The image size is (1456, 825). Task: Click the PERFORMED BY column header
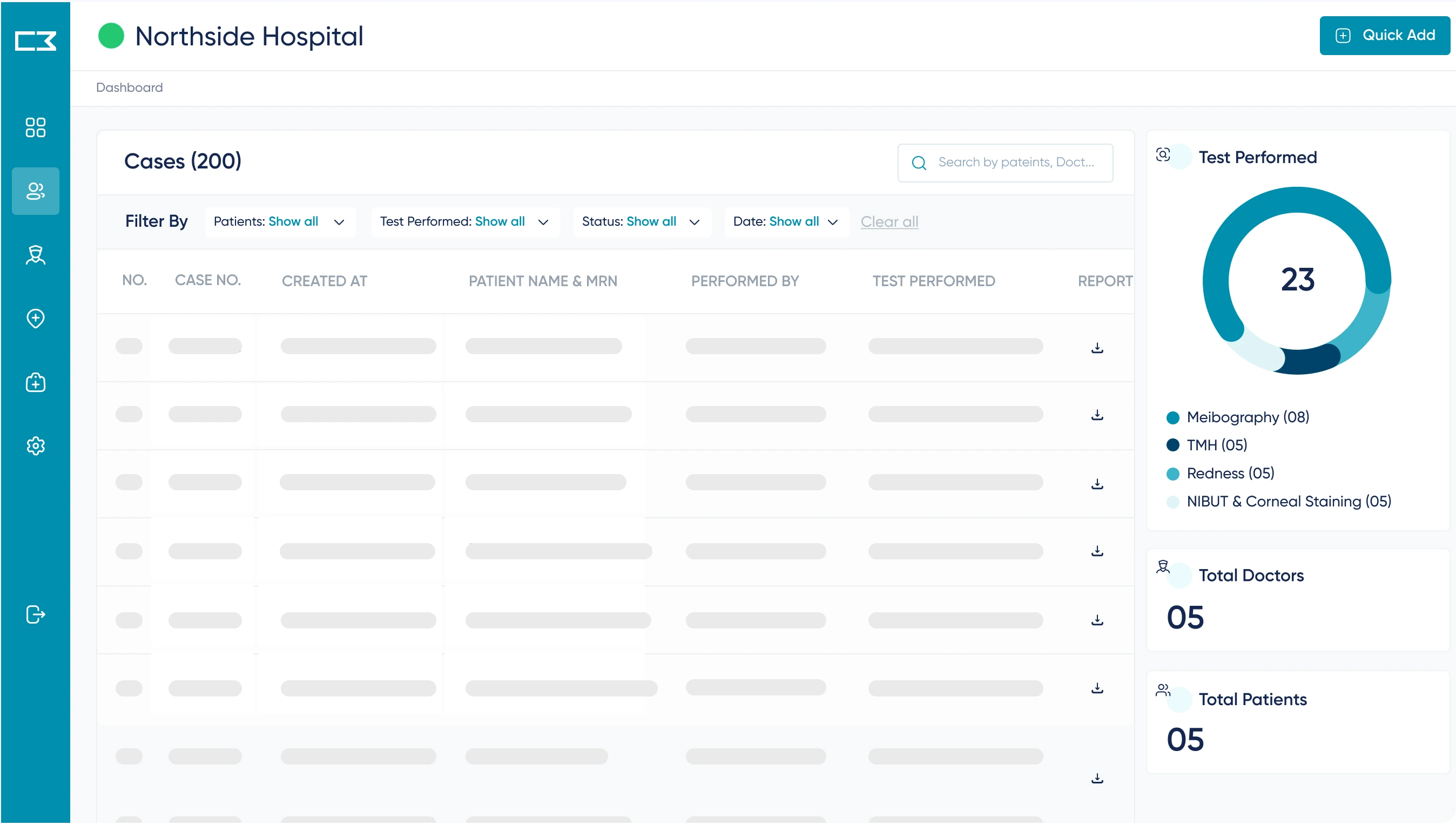point(745,281)
